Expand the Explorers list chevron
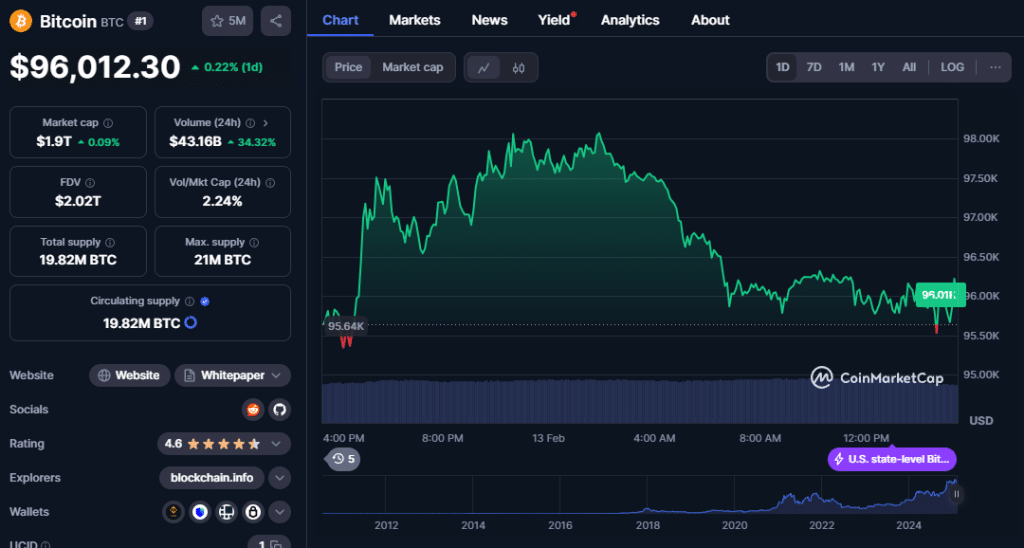Viewport: 1024px width, 548px height. pyautogui.click(x=280, y=478)
